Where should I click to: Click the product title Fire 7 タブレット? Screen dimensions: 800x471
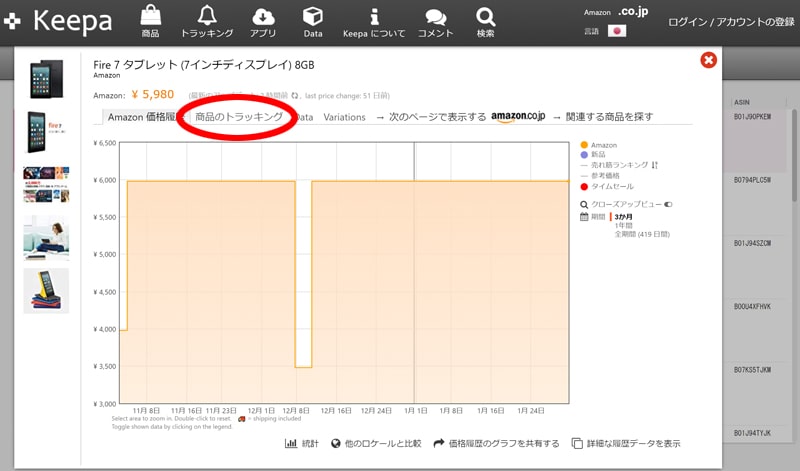pos(204,65)
